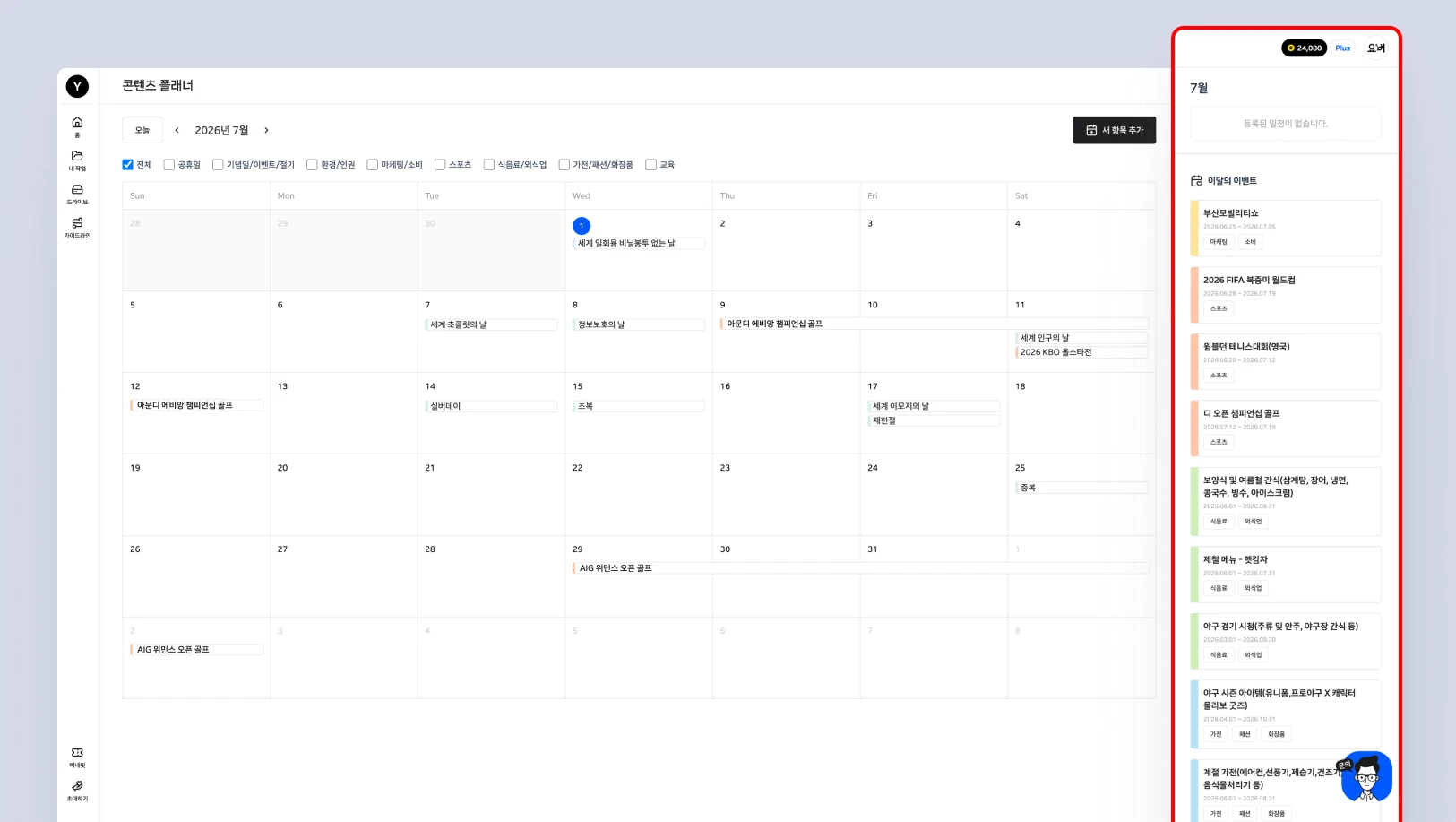
Task: Open the 중복 event on the 25th
Action: coord(1081,488)
